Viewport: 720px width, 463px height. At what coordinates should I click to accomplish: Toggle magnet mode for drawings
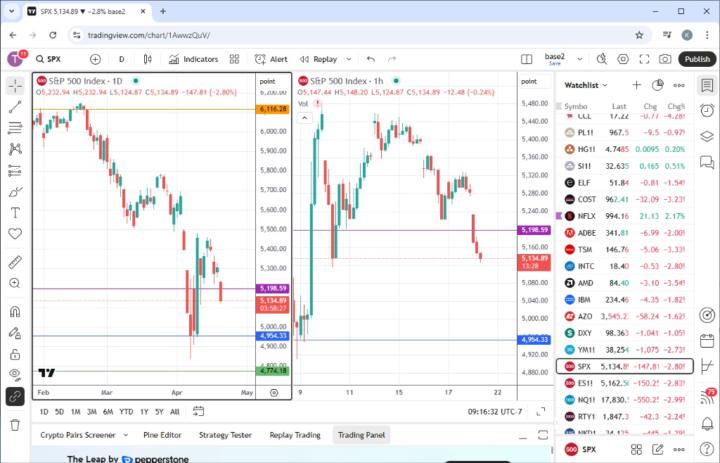click(15, 311)
